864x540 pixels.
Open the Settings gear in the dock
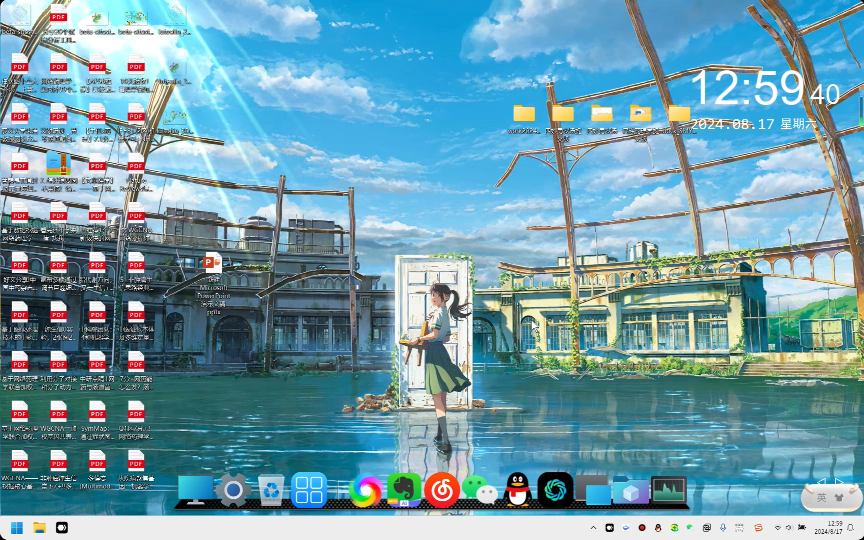233,489
